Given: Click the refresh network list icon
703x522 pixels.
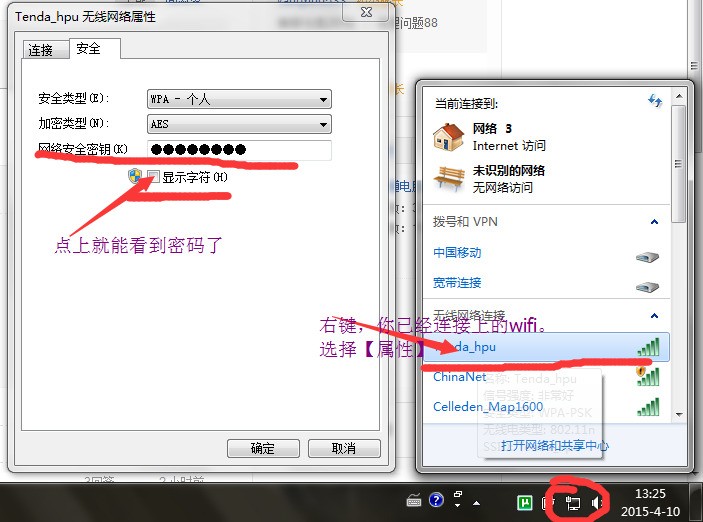Looking at the screenshot, I should [655, 101].
